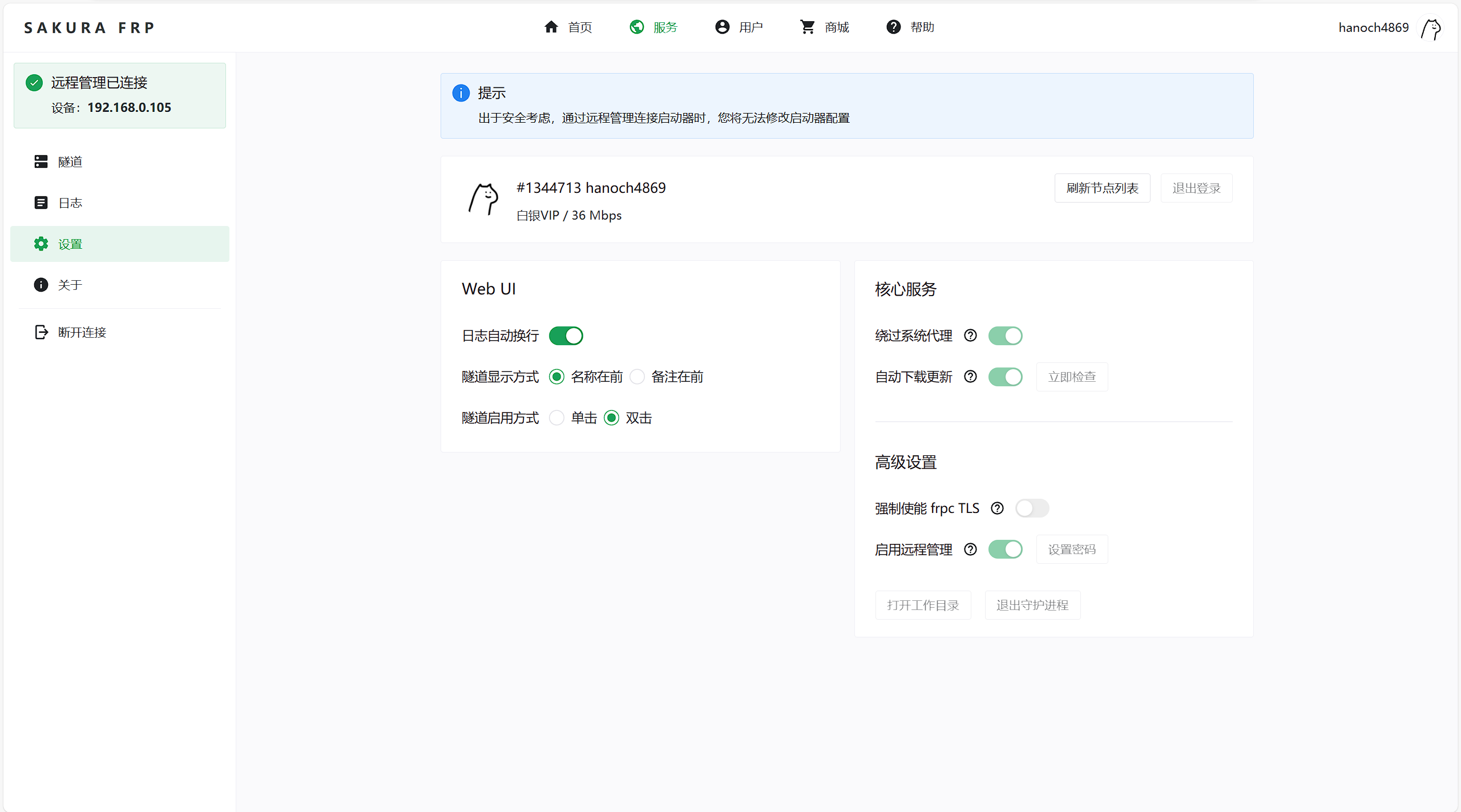Click the 刷新节点列表 button

(x=1102, y=188)
